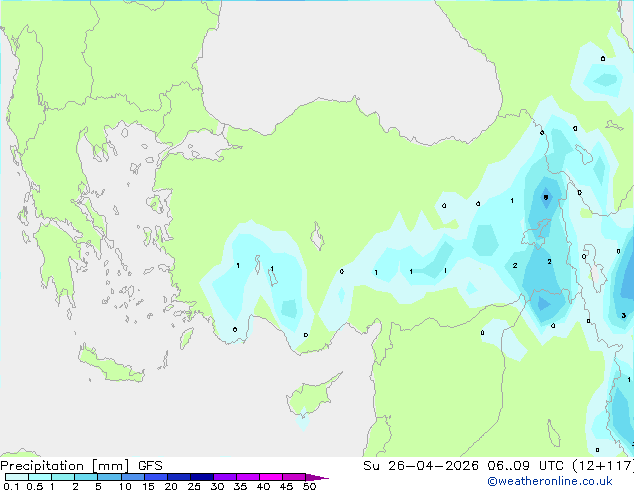Click the '25' legend scale label
Viewport: 634px width, 490px height.
tap(194, 486)
